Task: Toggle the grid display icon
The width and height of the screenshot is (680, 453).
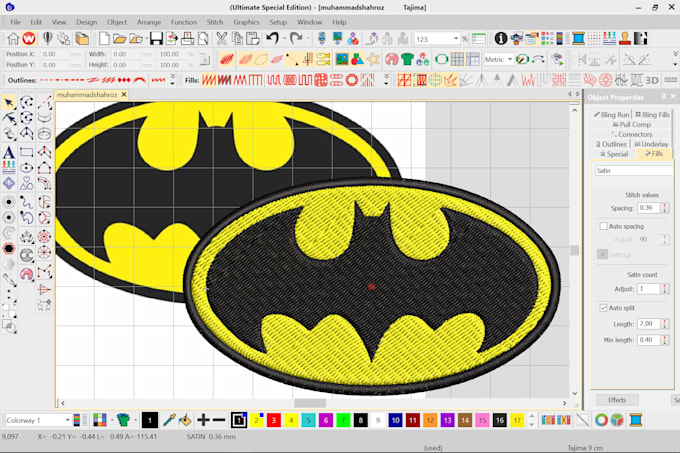Action: pyautogui.click(x=457, y=59)
